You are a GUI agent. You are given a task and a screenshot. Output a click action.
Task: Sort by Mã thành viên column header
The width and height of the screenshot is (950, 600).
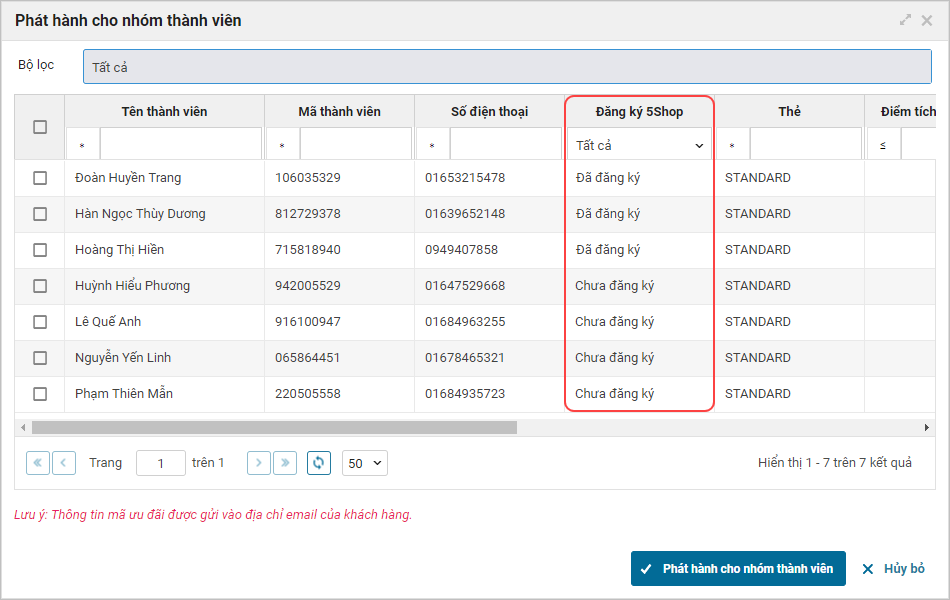[x=339, y=112]
